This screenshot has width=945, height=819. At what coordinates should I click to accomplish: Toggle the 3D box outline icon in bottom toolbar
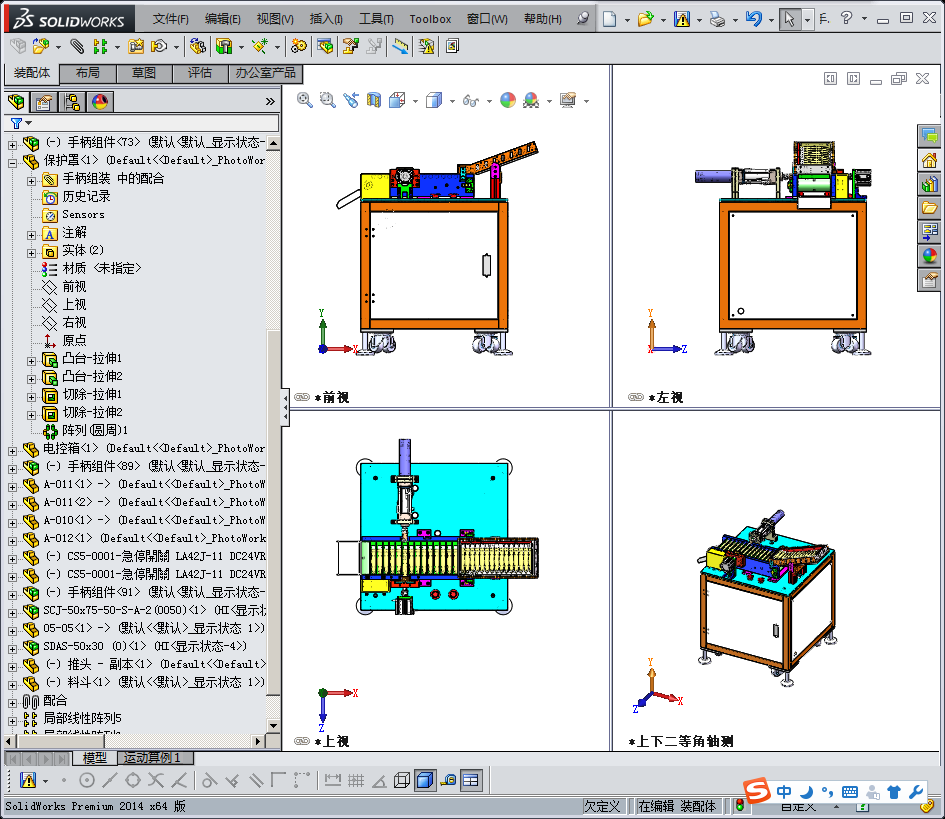click(x=402, y=780)
